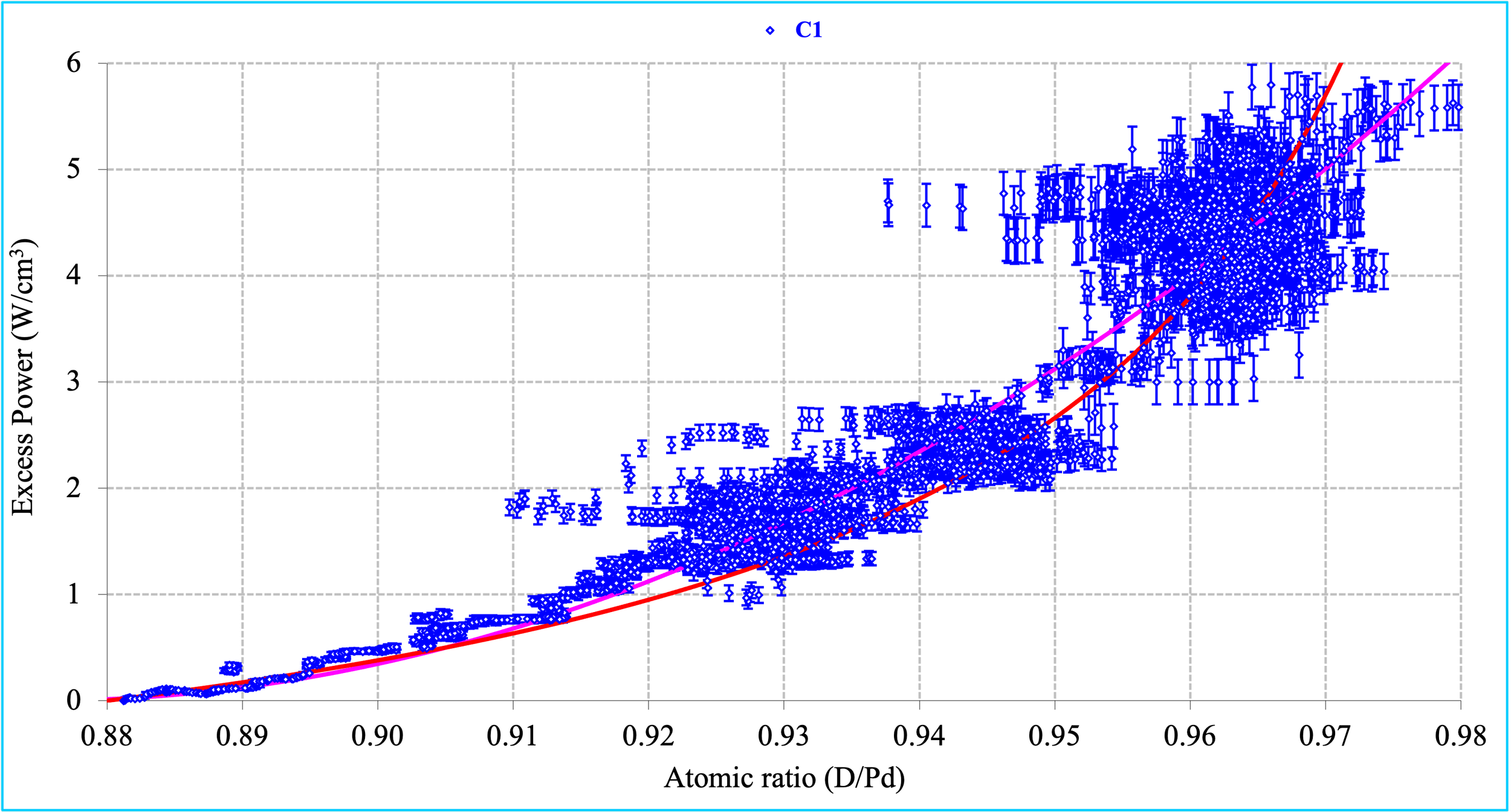Screen dimensions: 1511x812
Task: Click the 0.94 x-axis tick label
Action: pos(919,736)
